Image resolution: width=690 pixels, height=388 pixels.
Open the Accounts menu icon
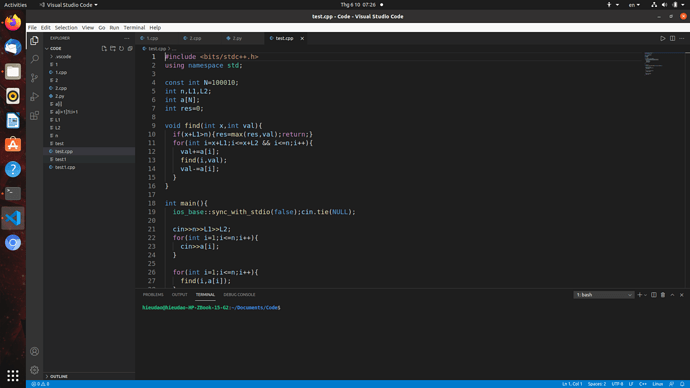tap(34, 351)
